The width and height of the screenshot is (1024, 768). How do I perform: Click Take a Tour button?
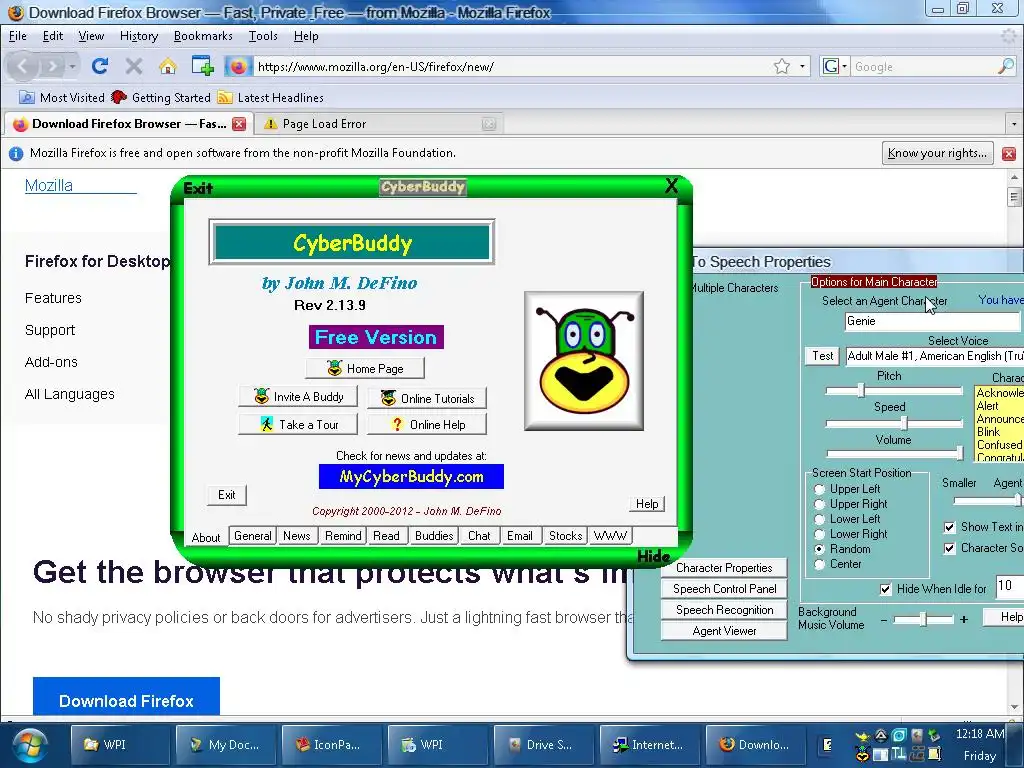coord(298,424)
